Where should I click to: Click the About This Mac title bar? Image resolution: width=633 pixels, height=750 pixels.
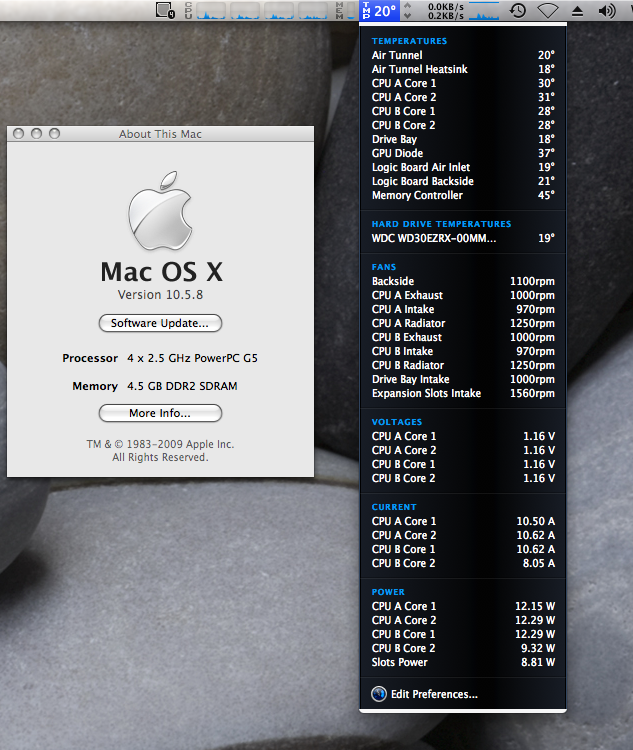[x=160, y=134]
